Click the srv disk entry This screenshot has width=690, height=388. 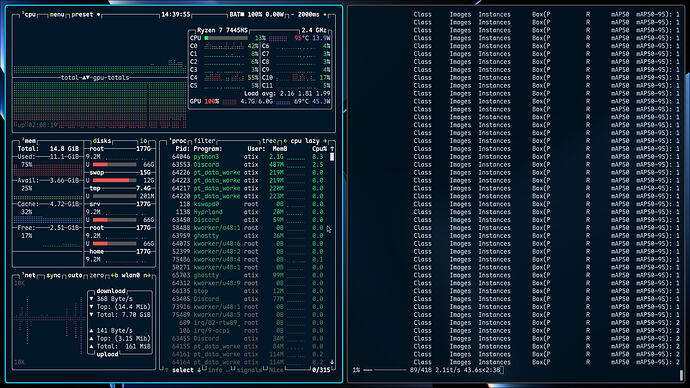click(120, 204)
